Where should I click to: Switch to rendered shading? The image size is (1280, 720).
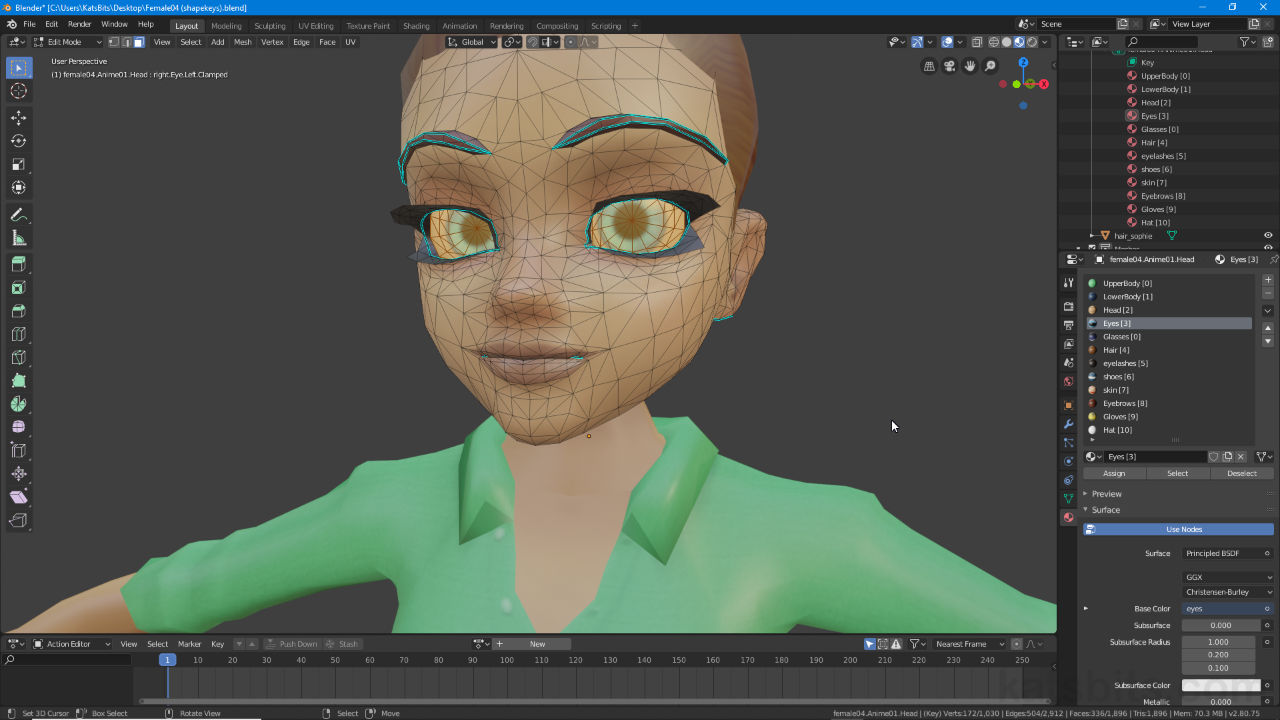[x=1032, y=42]
